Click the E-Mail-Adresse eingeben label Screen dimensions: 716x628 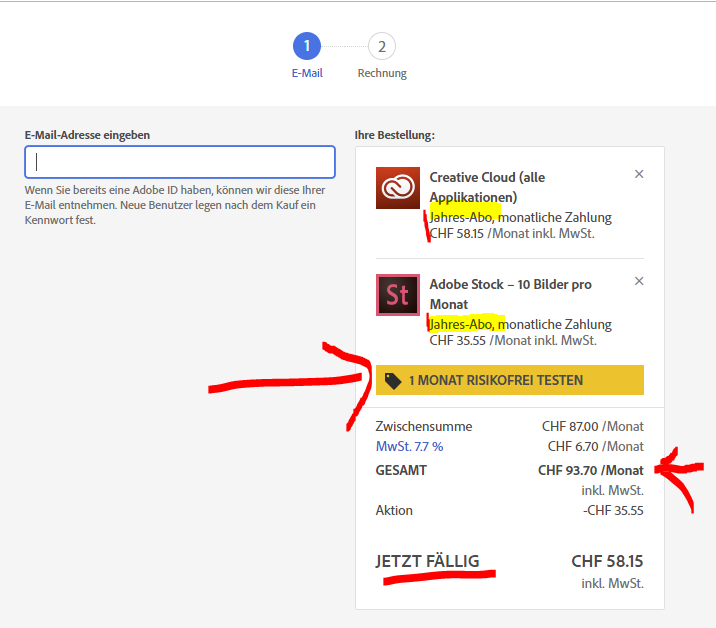[87, 135]
